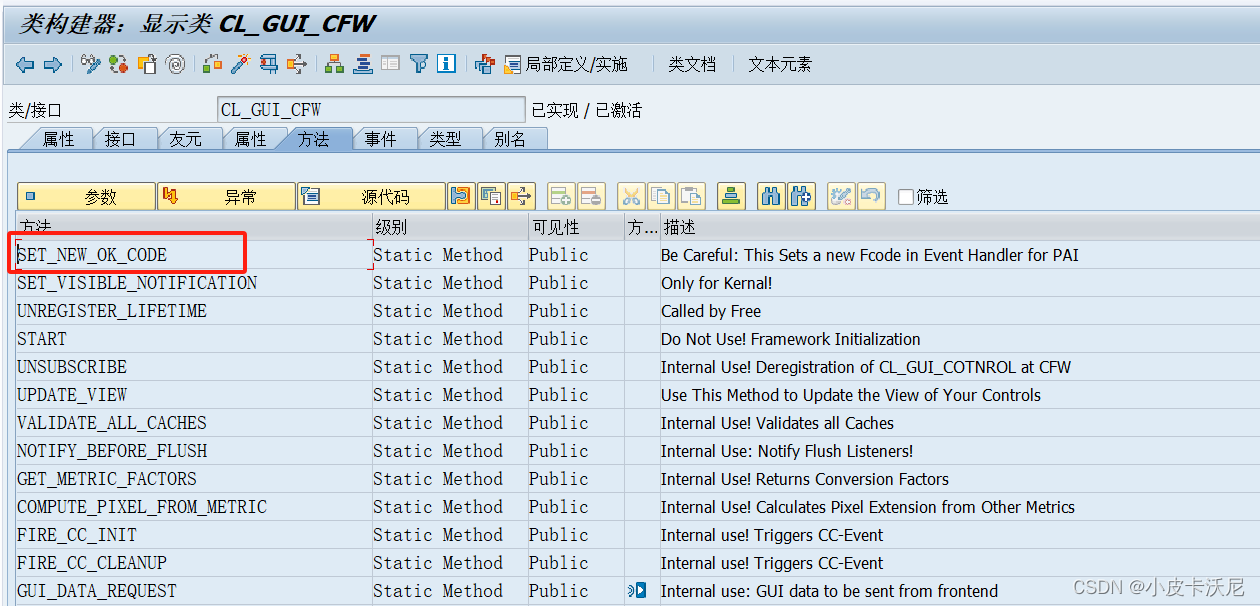1260x606 pixels.
Task: Click the Sort icon in methods toolbar
Action: point(731,196)
